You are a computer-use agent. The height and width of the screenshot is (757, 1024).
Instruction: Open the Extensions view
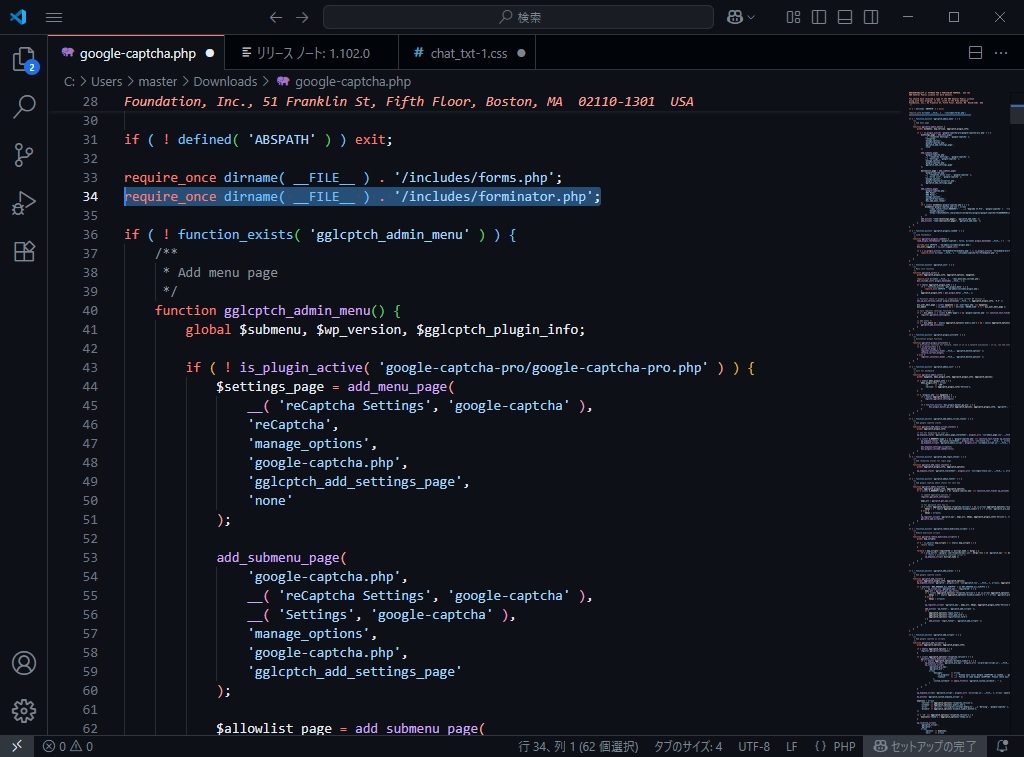pos(24,251)
